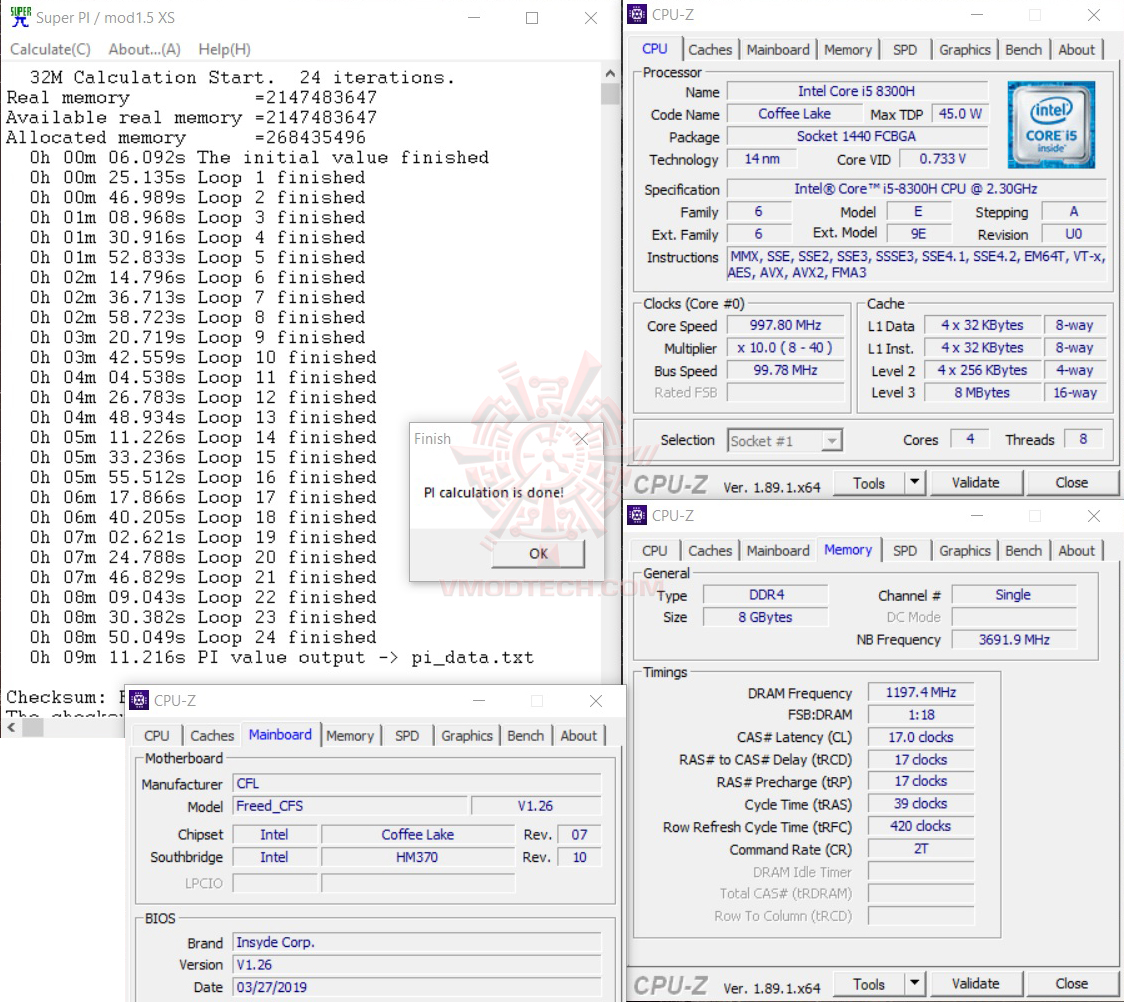Click the HM370 southbridge field
Image resolution: width=1124 pixels, height=1002 pixels.
point(417,857)
